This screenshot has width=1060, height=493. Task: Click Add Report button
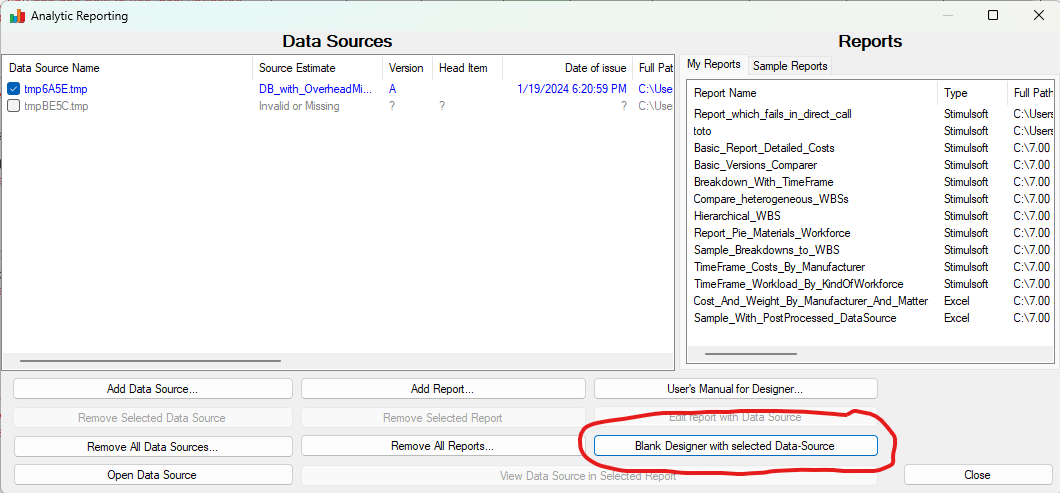442,389
